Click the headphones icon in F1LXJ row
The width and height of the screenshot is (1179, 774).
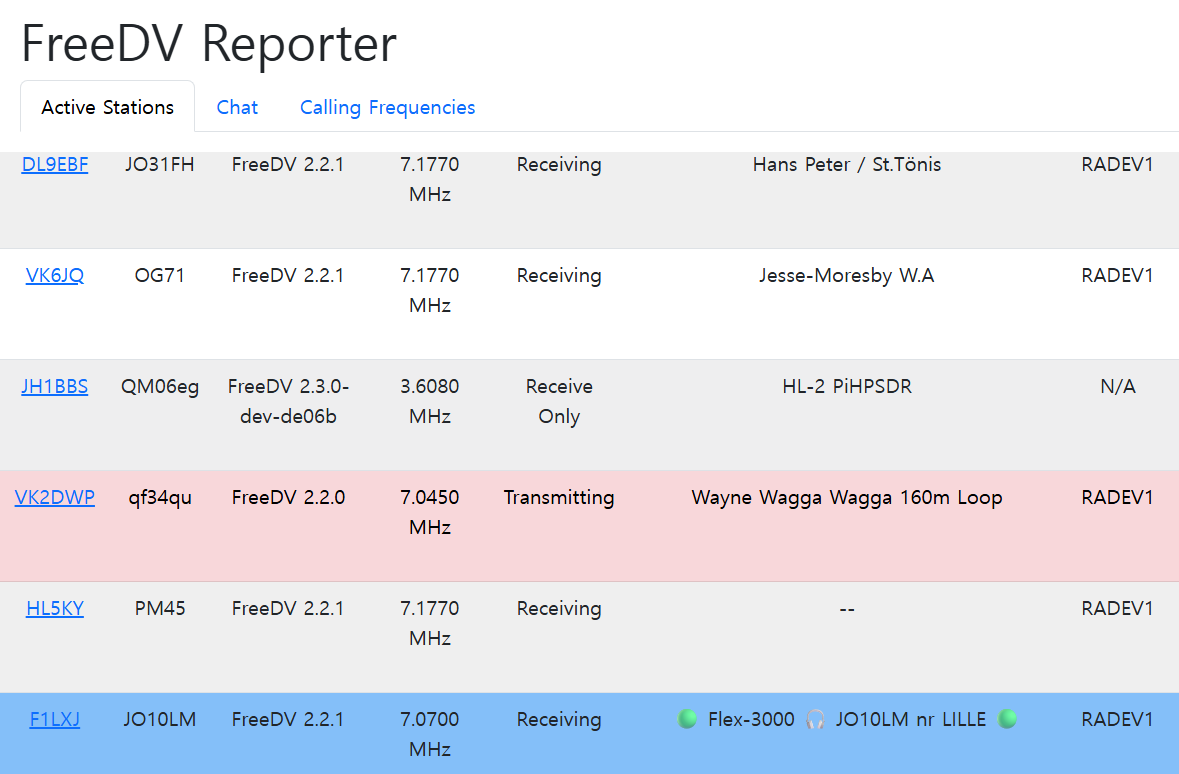(x=815, y=719)
